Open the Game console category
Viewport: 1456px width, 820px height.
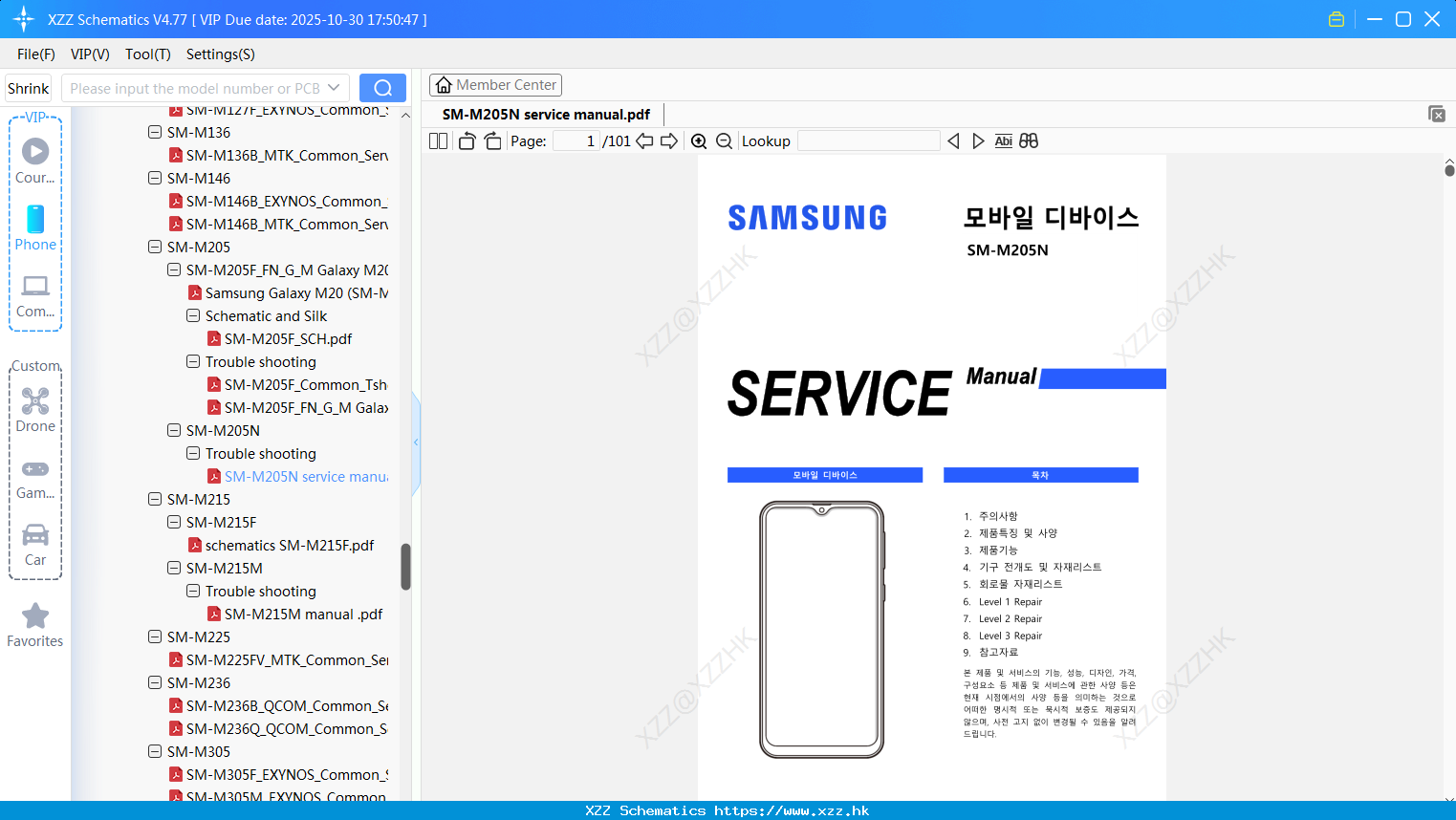click(x=35, y=478)
